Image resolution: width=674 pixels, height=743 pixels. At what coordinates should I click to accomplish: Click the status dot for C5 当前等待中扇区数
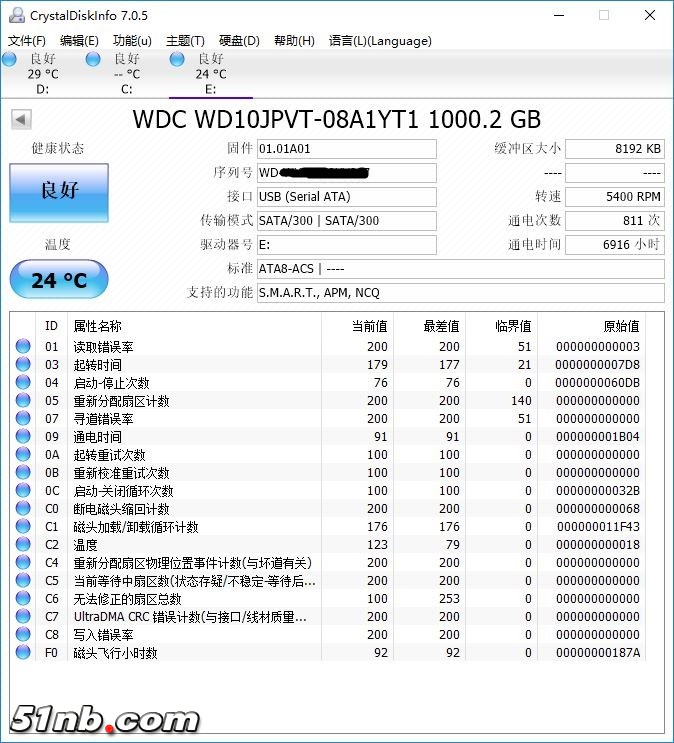click(23, 580)
